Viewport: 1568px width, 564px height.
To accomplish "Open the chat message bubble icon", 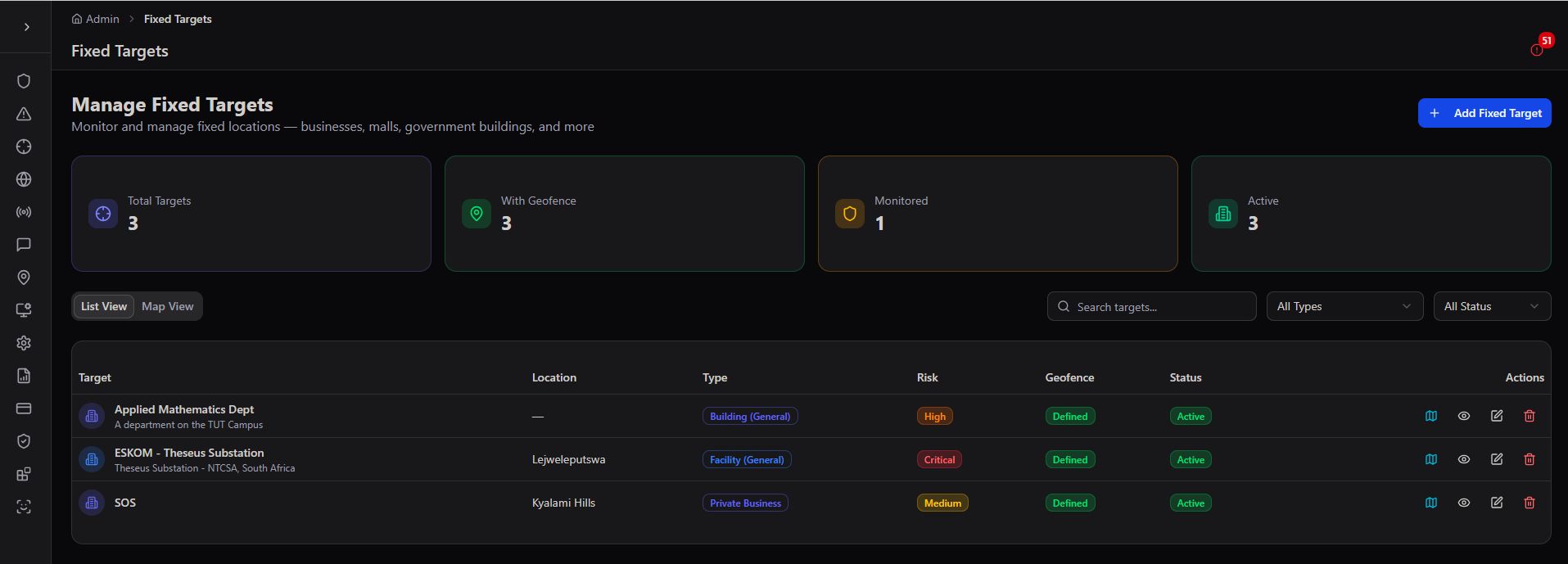I will 24,245.
